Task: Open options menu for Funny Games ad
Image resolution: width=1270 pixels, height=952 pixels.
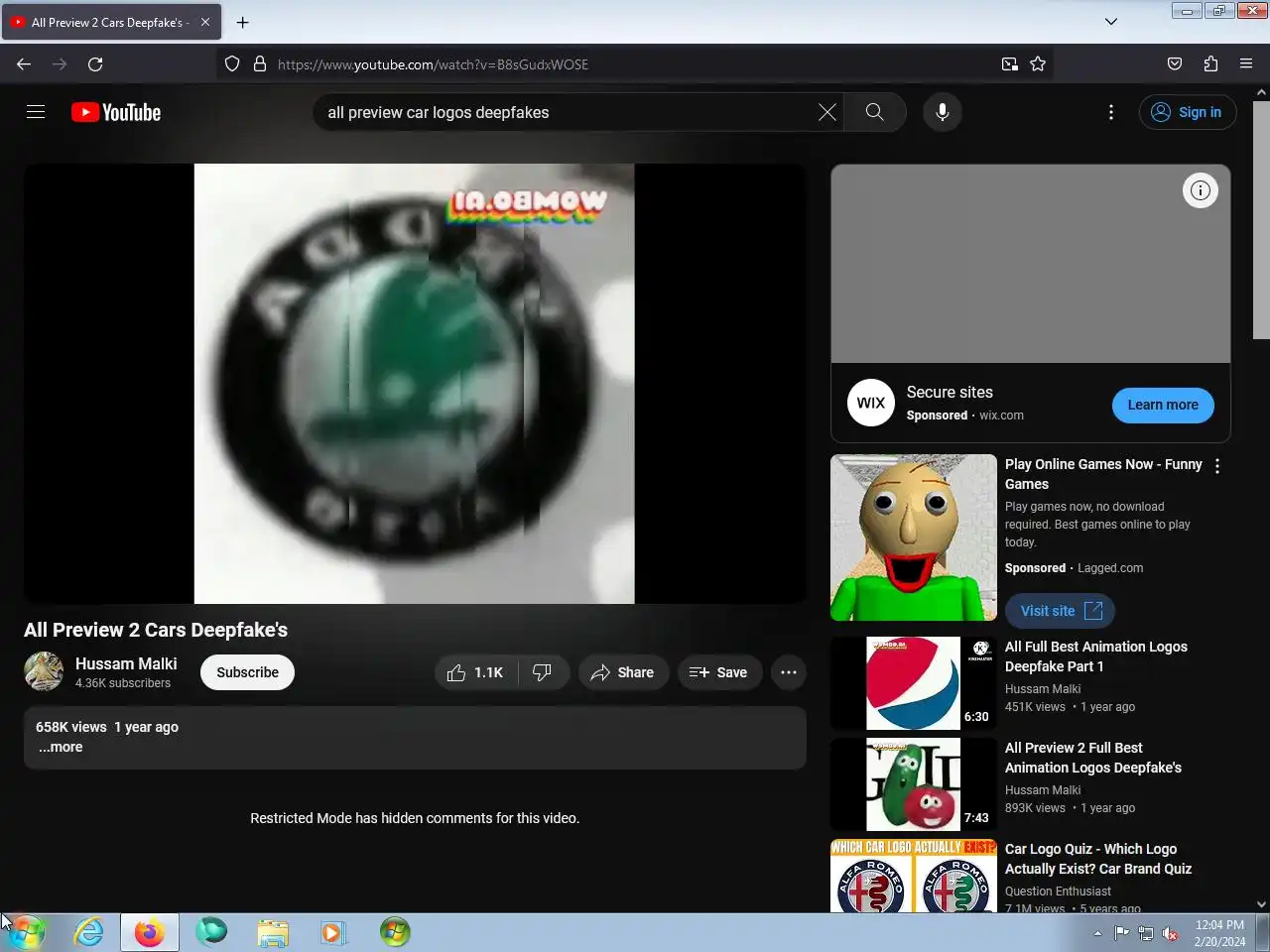Action: pyautogui.click(x=1217, y=466)
